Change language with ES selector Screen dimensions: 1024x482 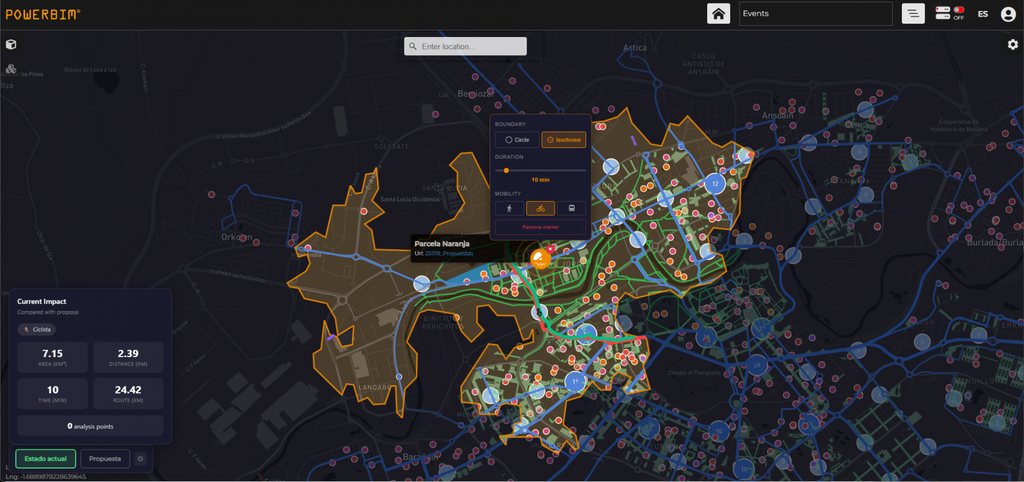[x=982, y=14]
